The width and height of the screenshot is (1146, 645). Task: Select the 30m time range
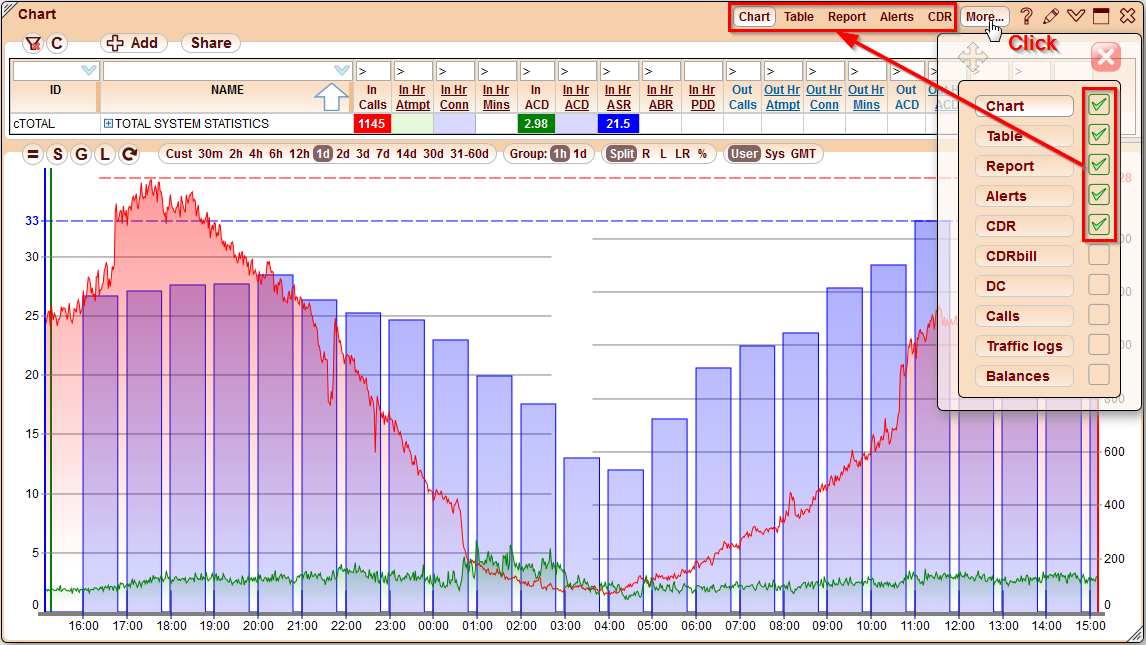210,154
